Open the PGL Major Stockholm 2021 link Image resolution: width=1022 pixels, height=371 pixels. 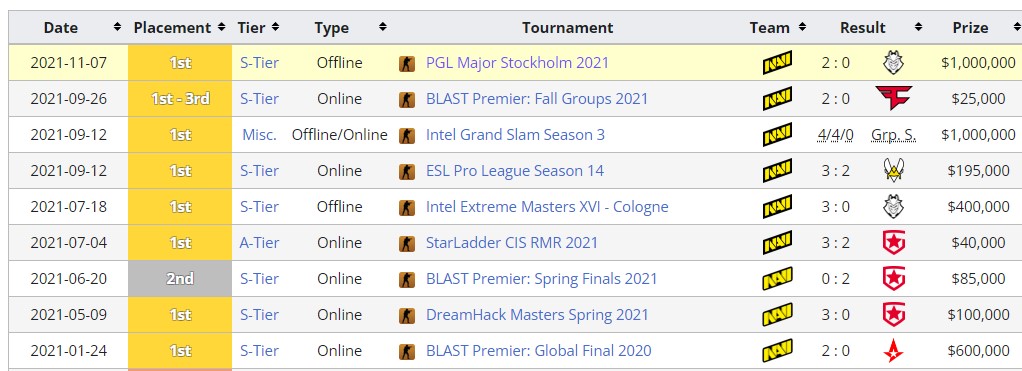pos(517,63)
